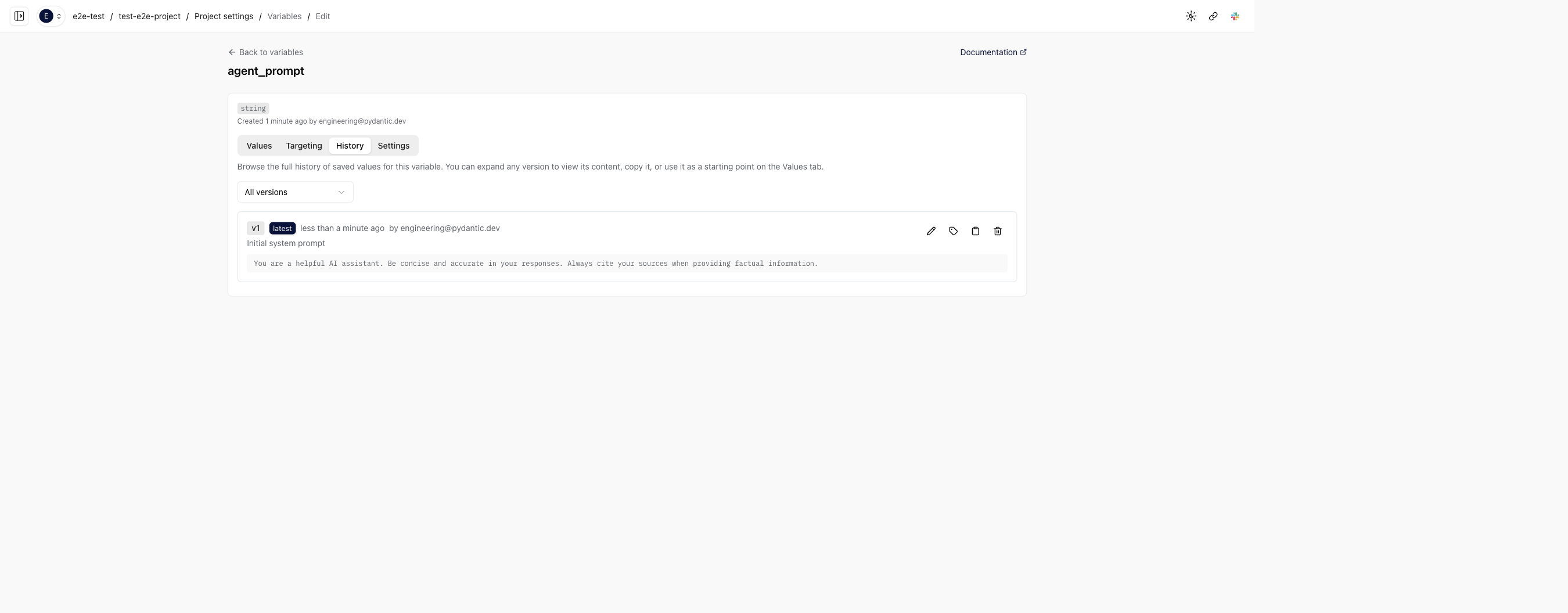1568x613 pixels.
Task: Go to Project settings breadcrumb
Action: pos(224,16)
